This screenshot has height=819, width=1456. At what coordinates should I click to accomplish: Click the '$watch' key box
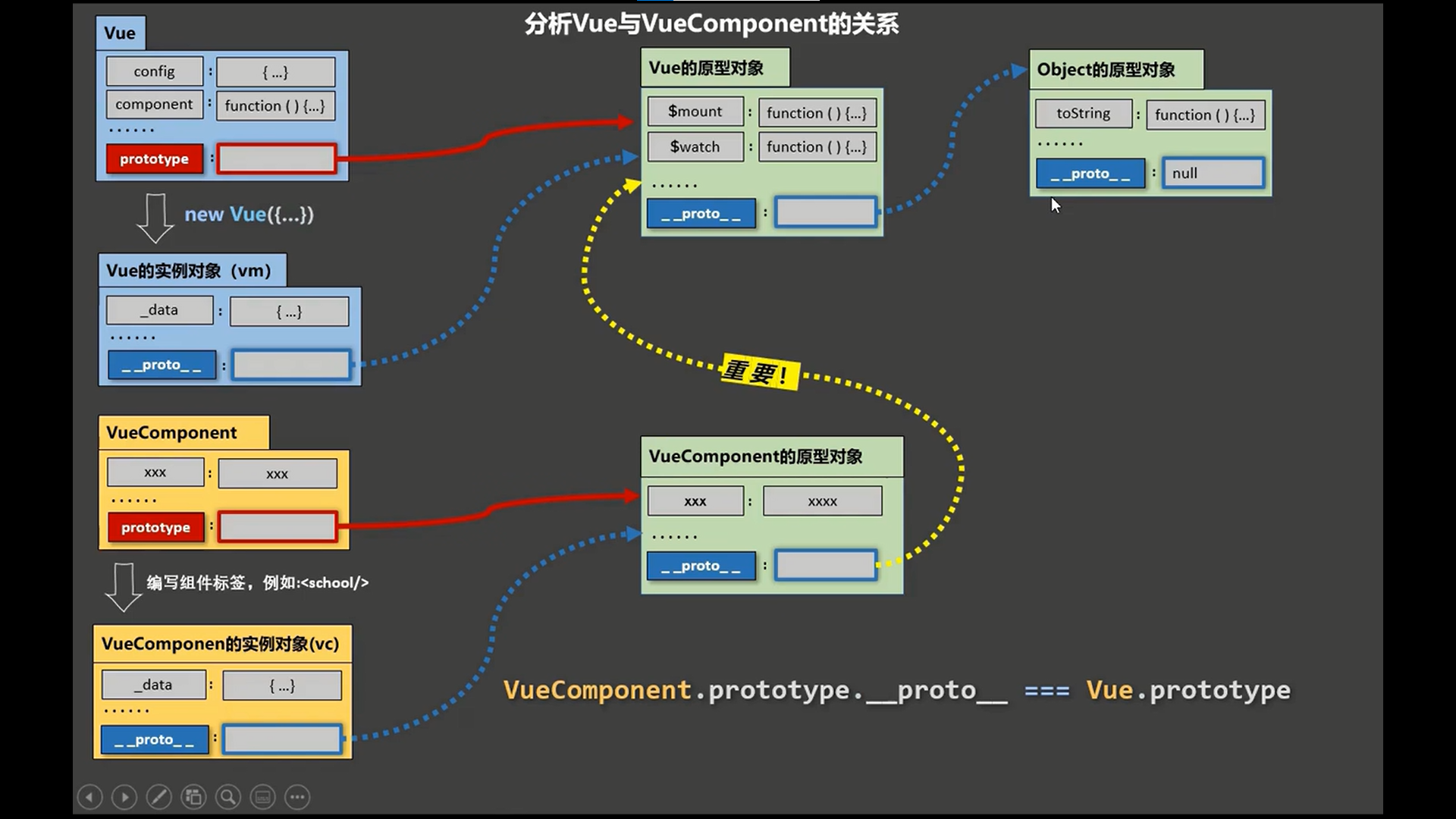coord(695,146)
